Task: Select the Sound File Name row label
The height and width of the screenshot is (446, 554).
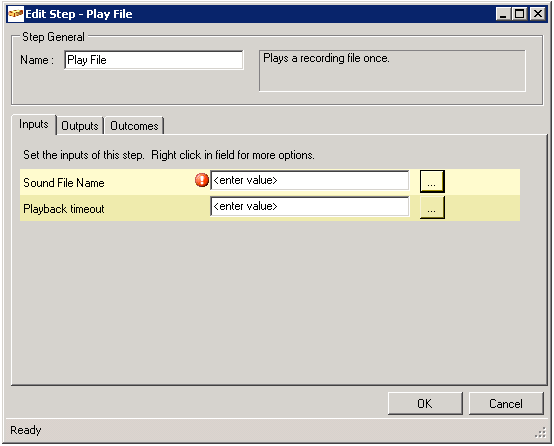Action: (x=64, y=183)
